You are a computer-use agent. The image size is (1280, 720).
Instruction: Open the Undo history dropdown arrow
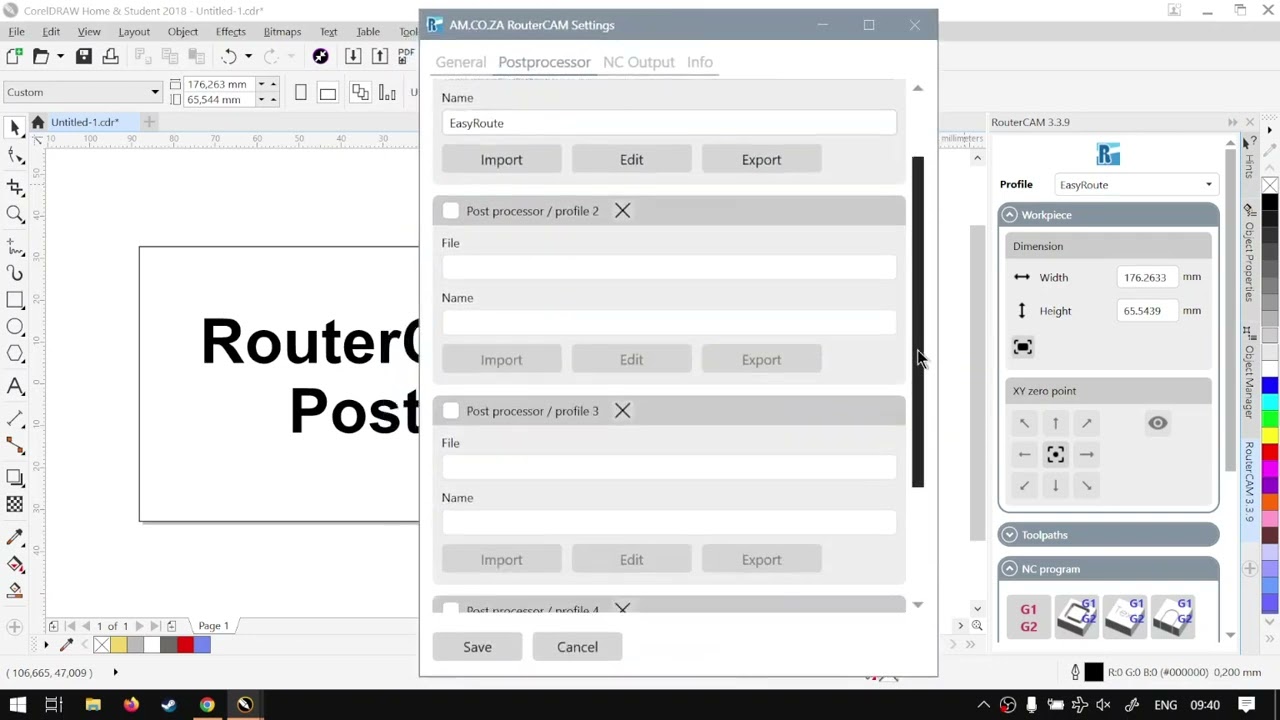(x=248, y=57)
